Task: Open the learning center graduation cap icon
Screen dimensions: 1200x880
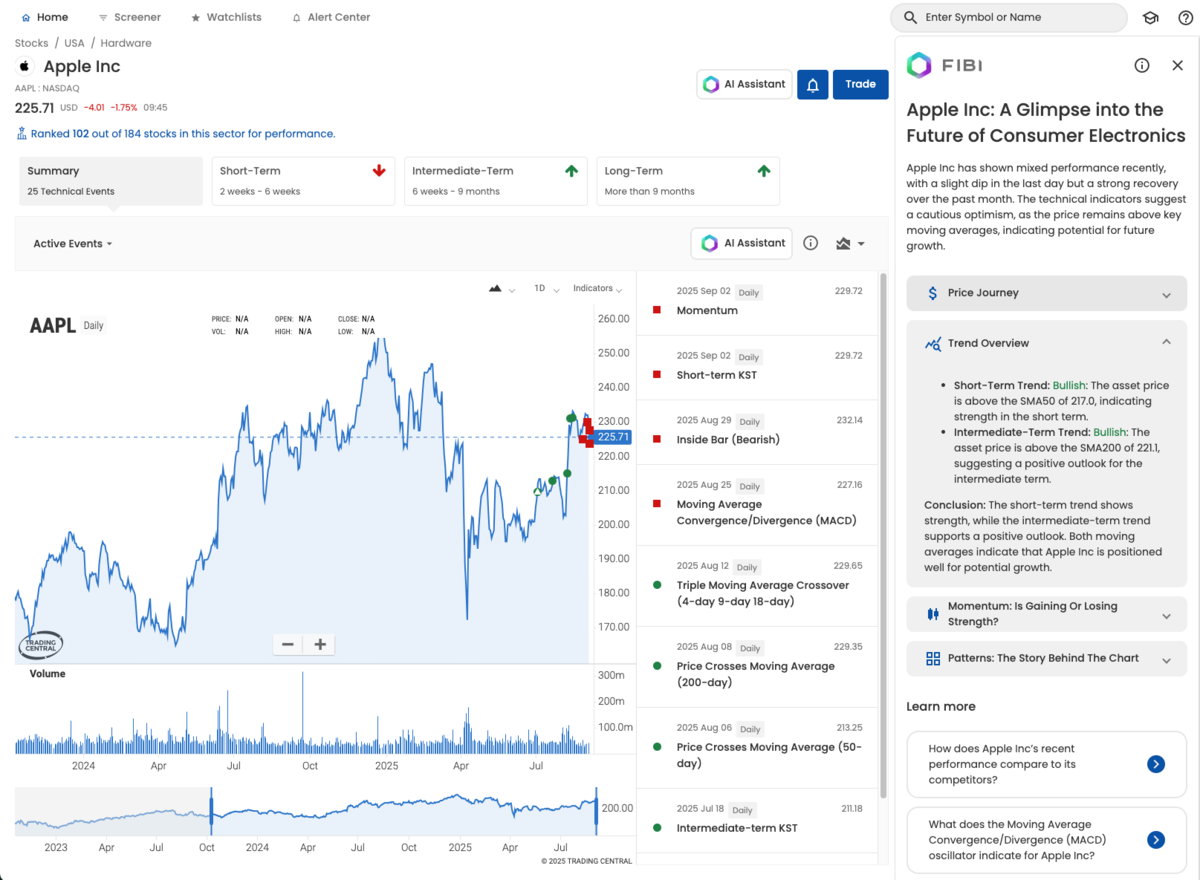Action: pyautogui.click(x=1150, y=17)
